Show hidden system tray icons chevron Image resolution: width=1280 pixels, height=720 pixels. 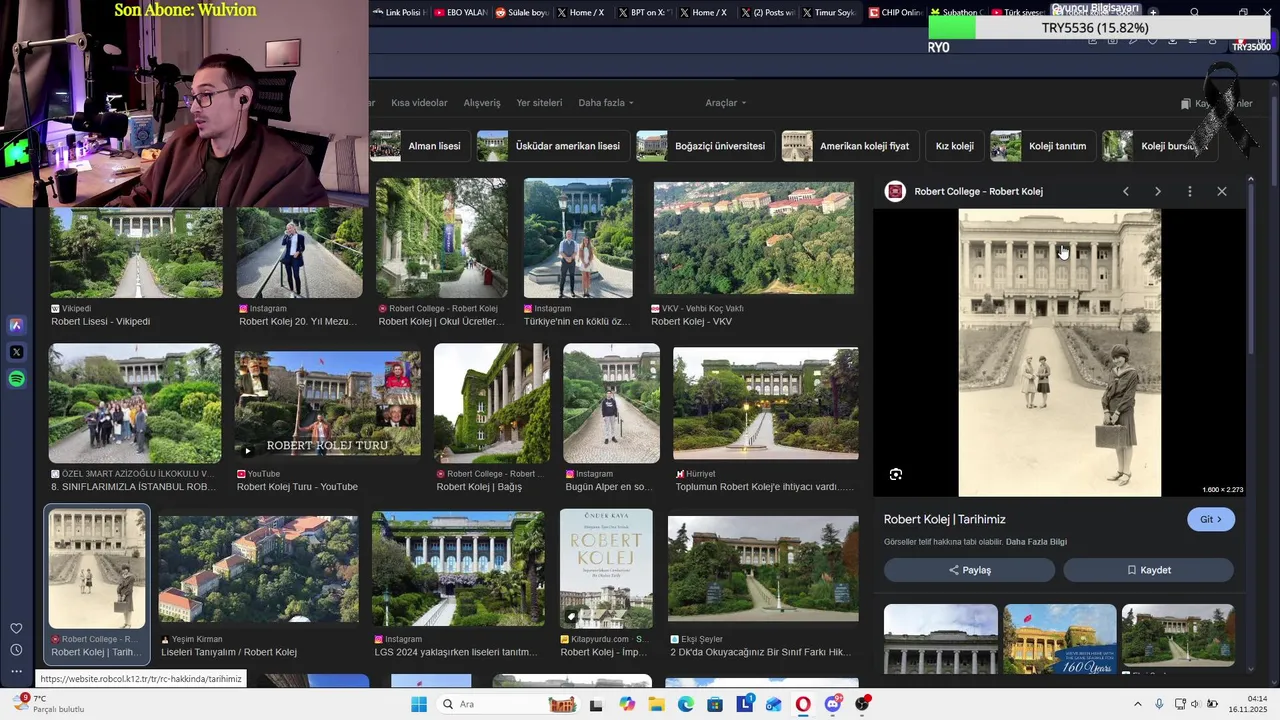1137,704
